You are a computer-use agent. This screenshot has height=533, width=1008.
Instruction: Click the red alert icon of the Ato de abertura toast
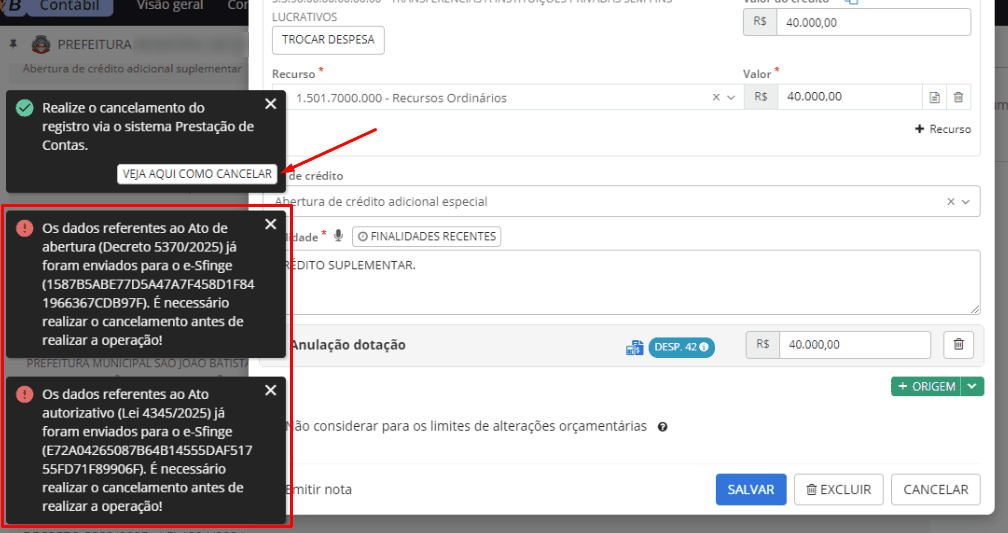pos(24,228)
